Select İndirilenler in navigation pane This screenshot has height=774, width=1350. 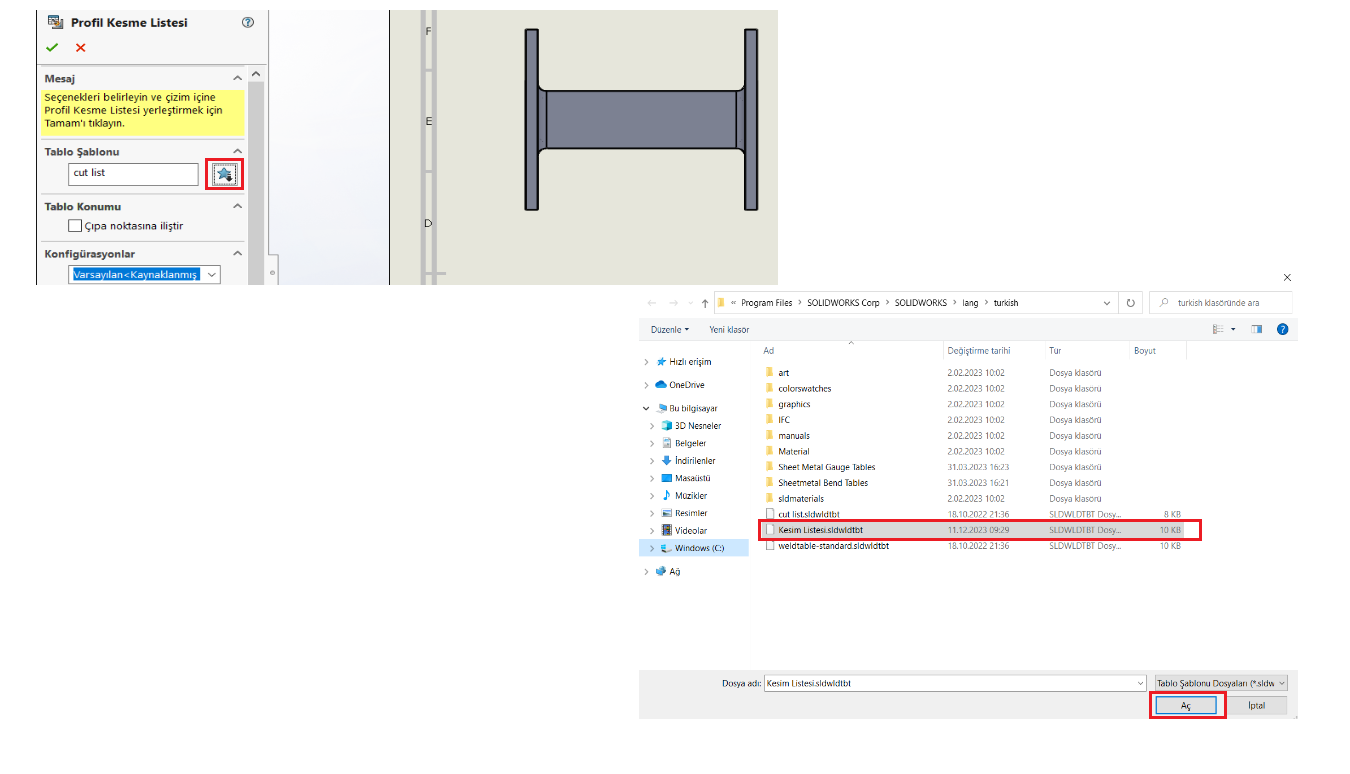tap(694, 461)
